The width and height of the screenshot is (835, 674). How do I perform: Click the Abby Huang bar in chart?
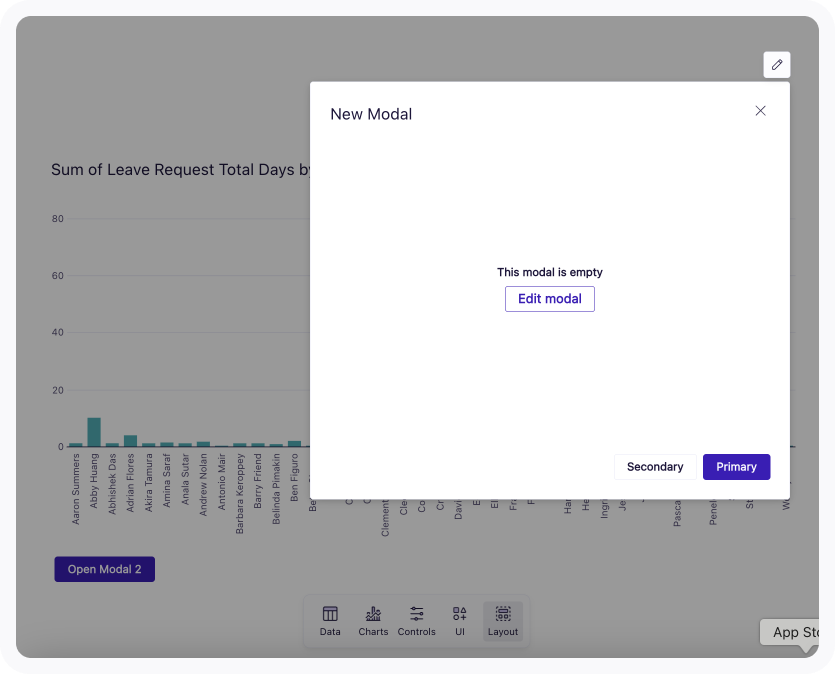click(x=94, y=432)
